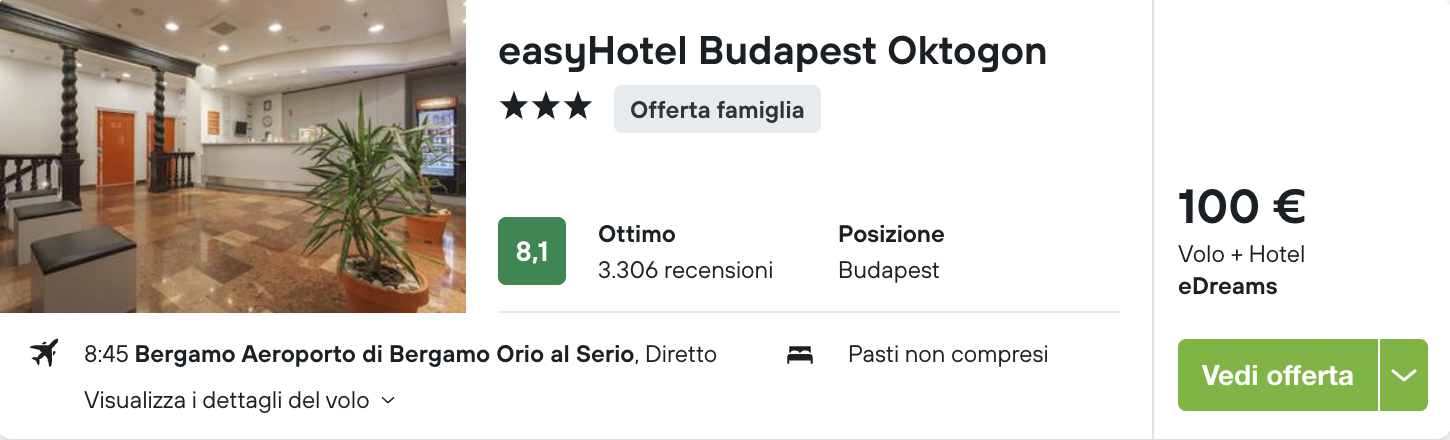Image resolution: width=1450 pixels, height=440 pixels.
Task: Click the eDreams provider name
Action: coord(1227,286)
